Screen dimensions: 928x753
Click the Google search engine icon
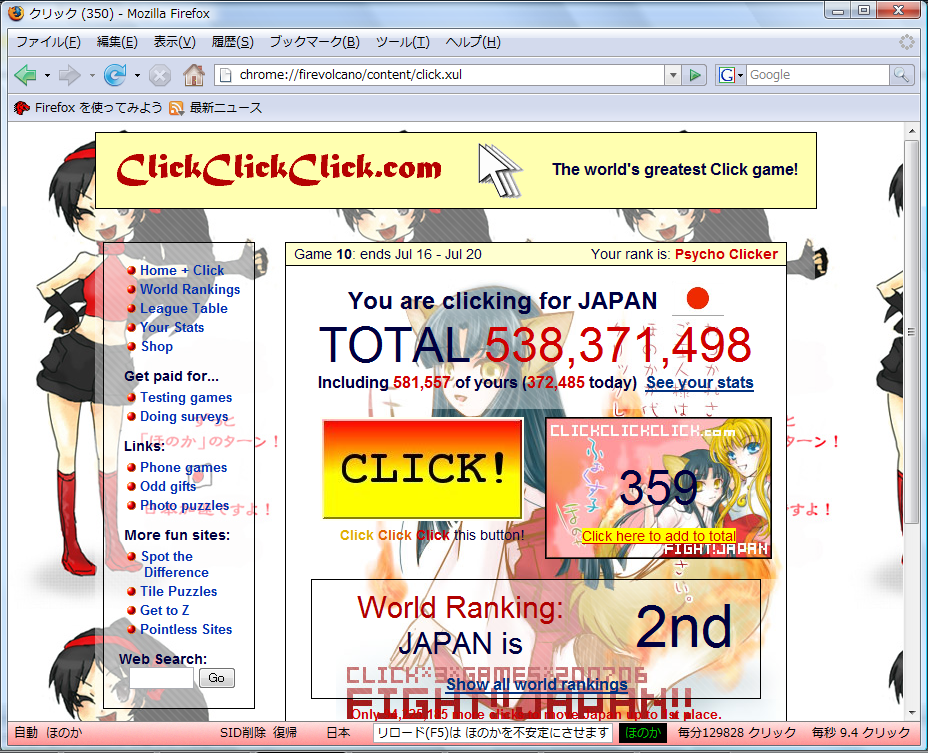point(727,75)
